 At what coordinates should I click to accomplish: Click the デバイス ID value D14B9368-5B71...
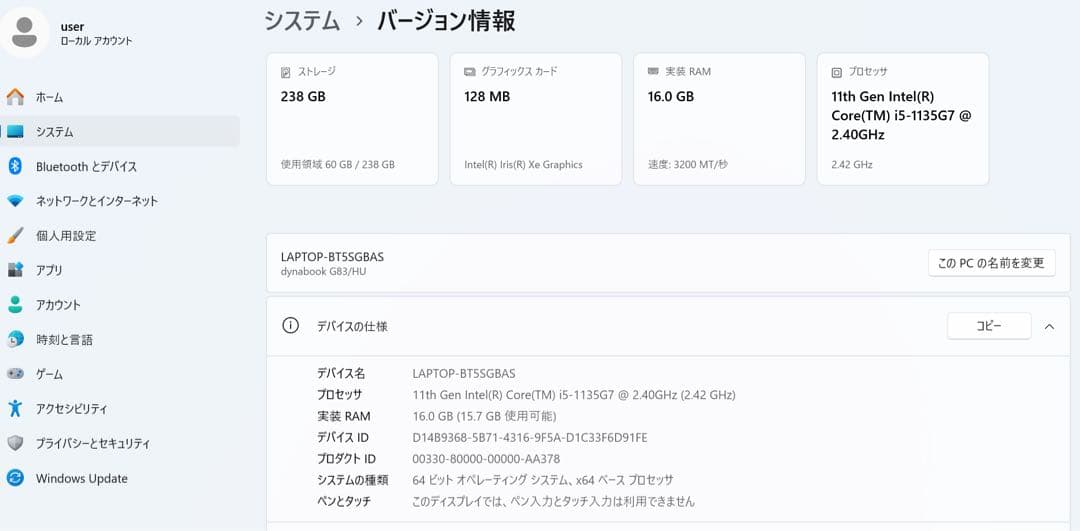click(x=530, y=437)
